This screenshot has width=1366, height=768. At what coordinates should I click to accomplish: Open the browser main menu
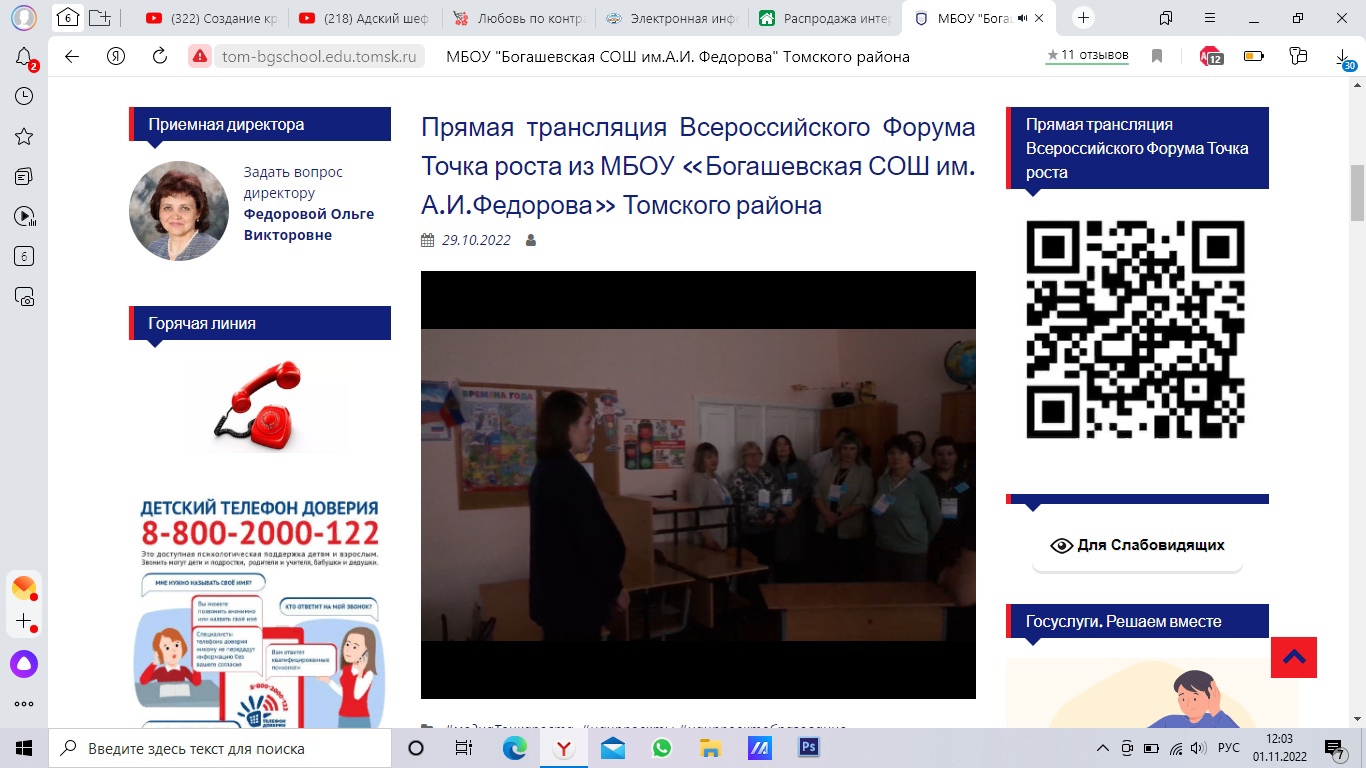[1210, 18]
